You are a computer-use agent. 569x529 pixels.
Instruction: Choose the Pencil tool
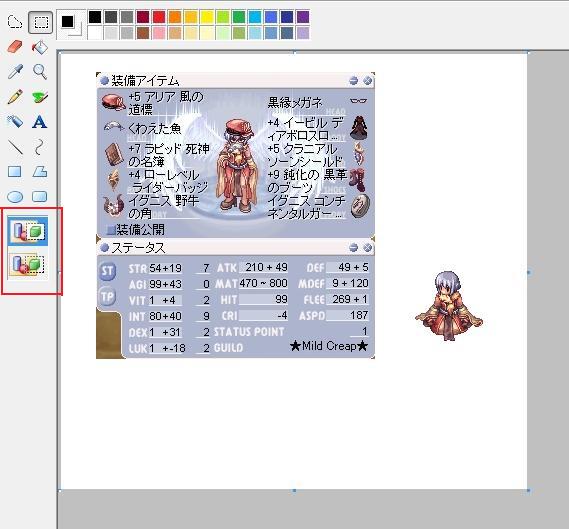coord(15,97)
